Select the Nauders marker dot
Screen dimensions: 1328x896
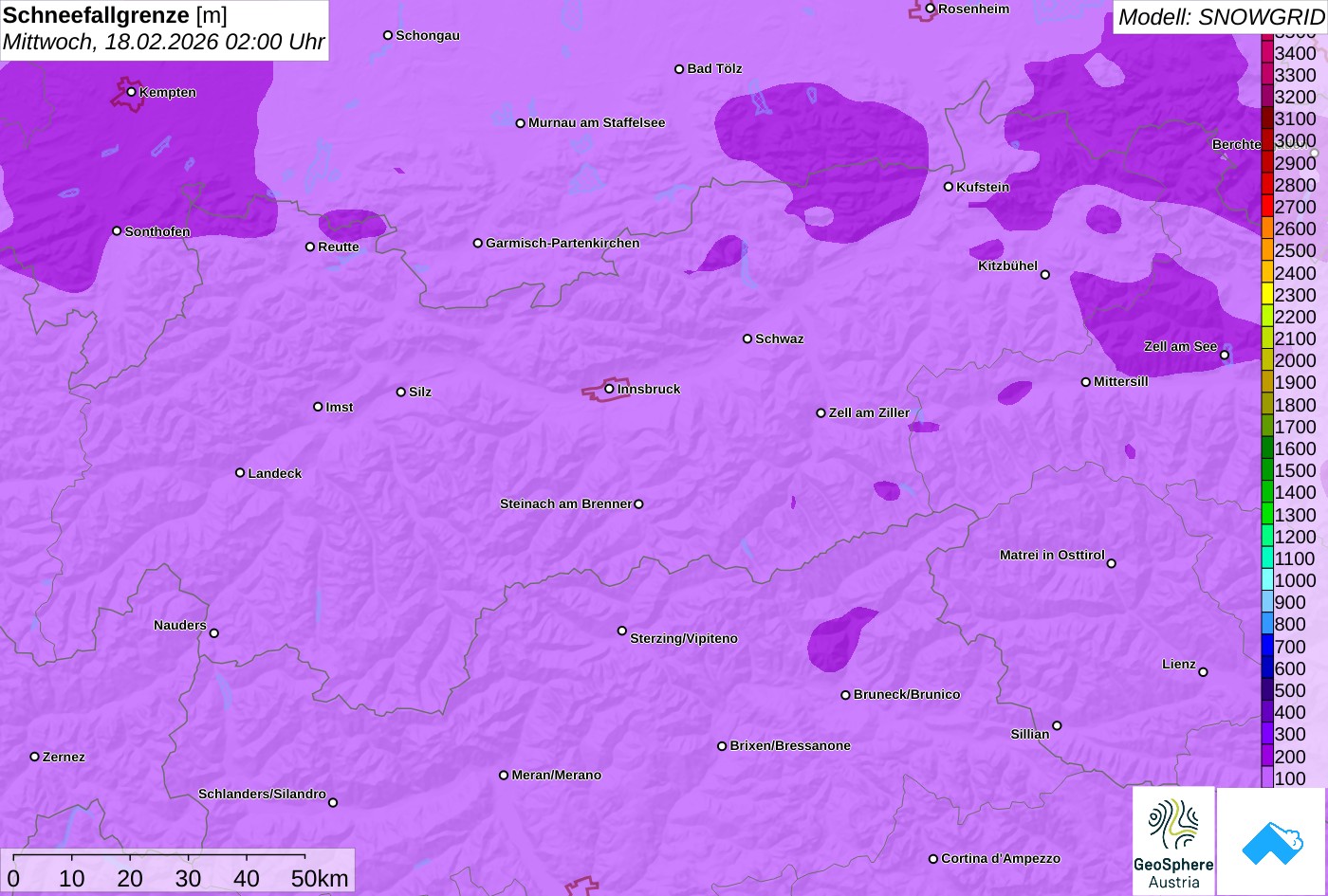tap(214, 633)
